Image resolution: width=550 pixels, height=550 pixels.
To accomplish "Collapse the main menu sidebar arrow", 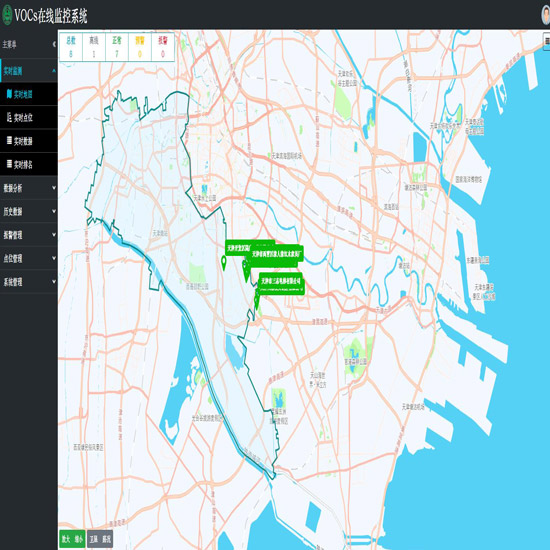I will click(x=54, y=44).
